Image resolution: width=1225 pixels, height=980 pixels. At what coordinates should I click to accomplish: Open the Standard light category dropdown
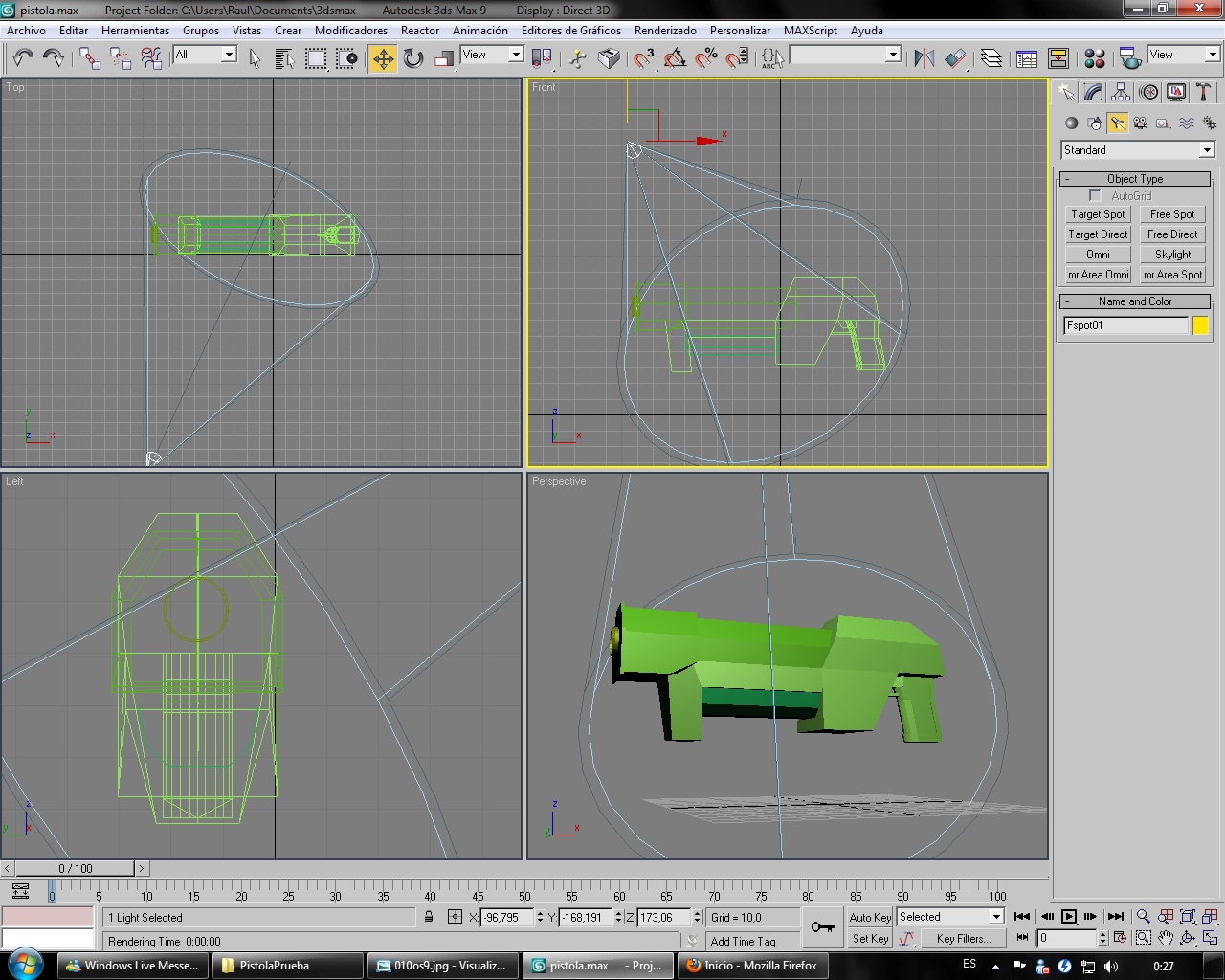pos(1138,150)
